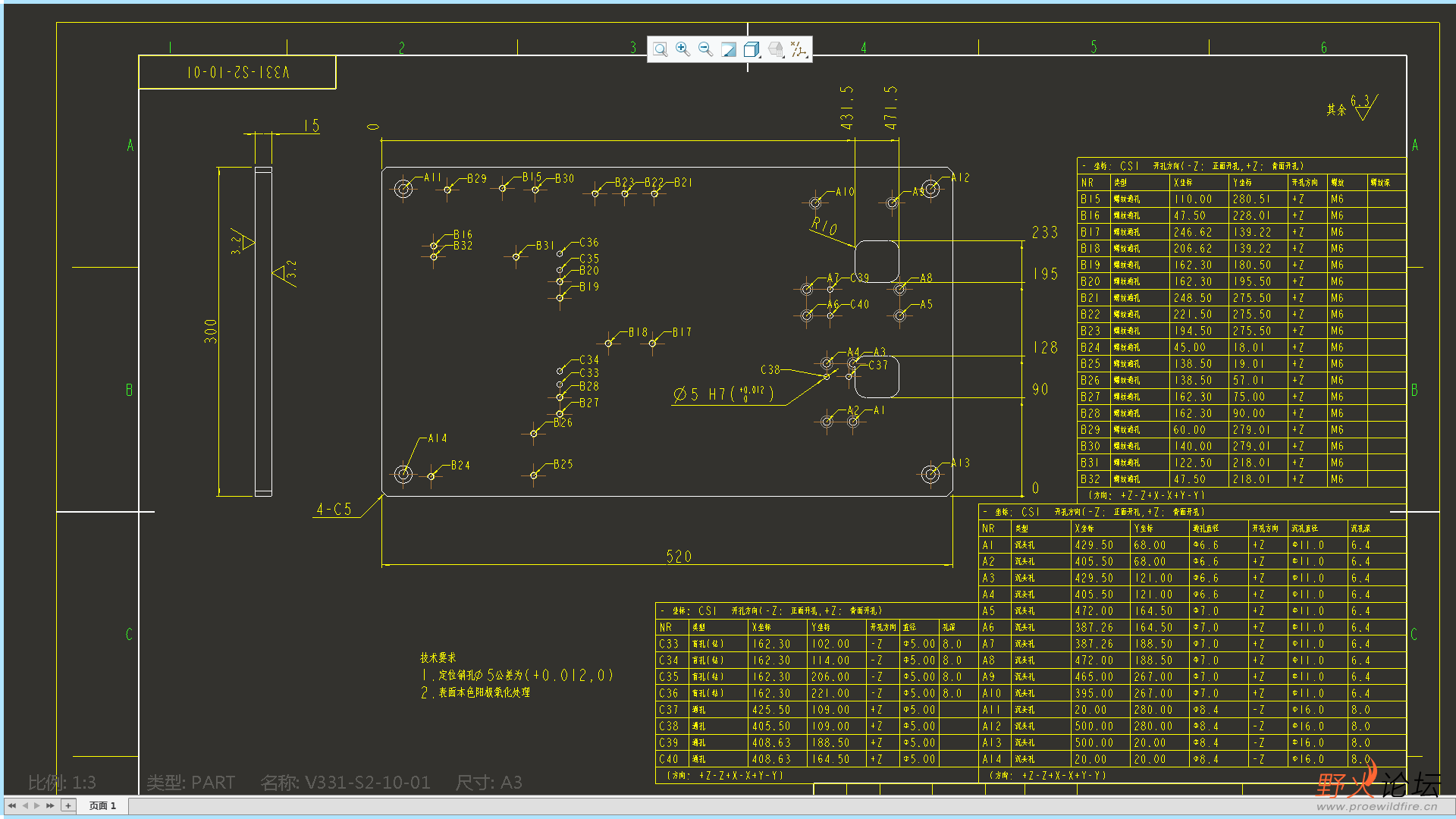Select the A14 hole label on drawing
This screenshot has width=1456, height=819.
tap(438, 438)
